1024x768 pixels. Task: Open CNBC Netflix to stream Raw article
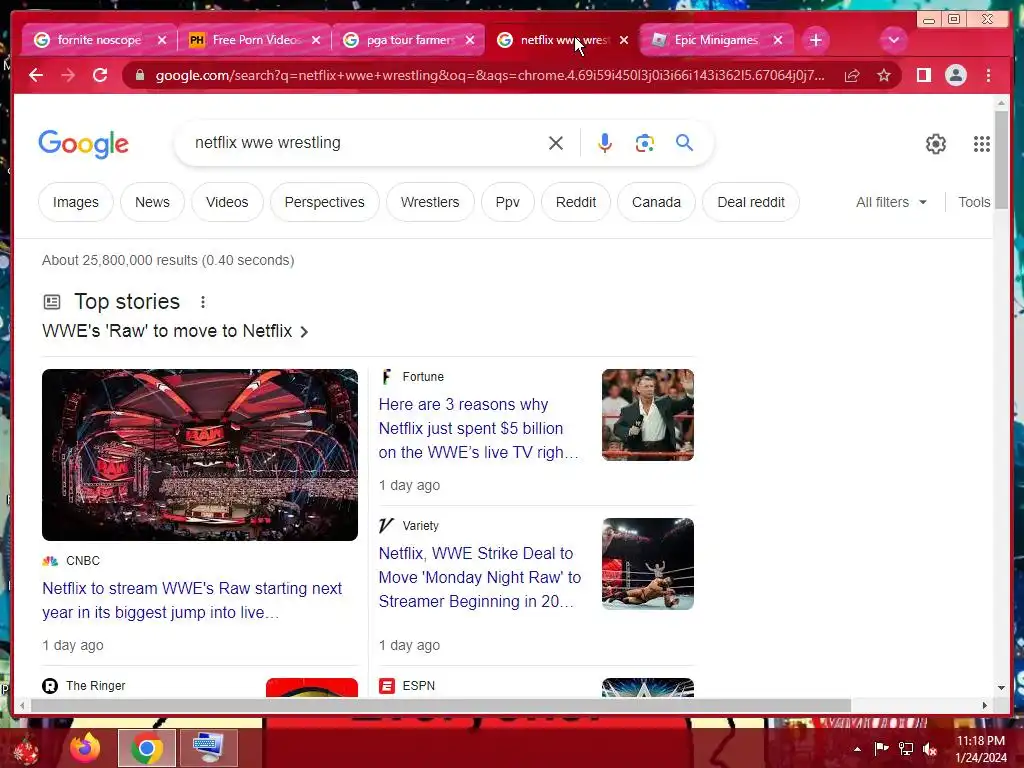click(192, 600)
